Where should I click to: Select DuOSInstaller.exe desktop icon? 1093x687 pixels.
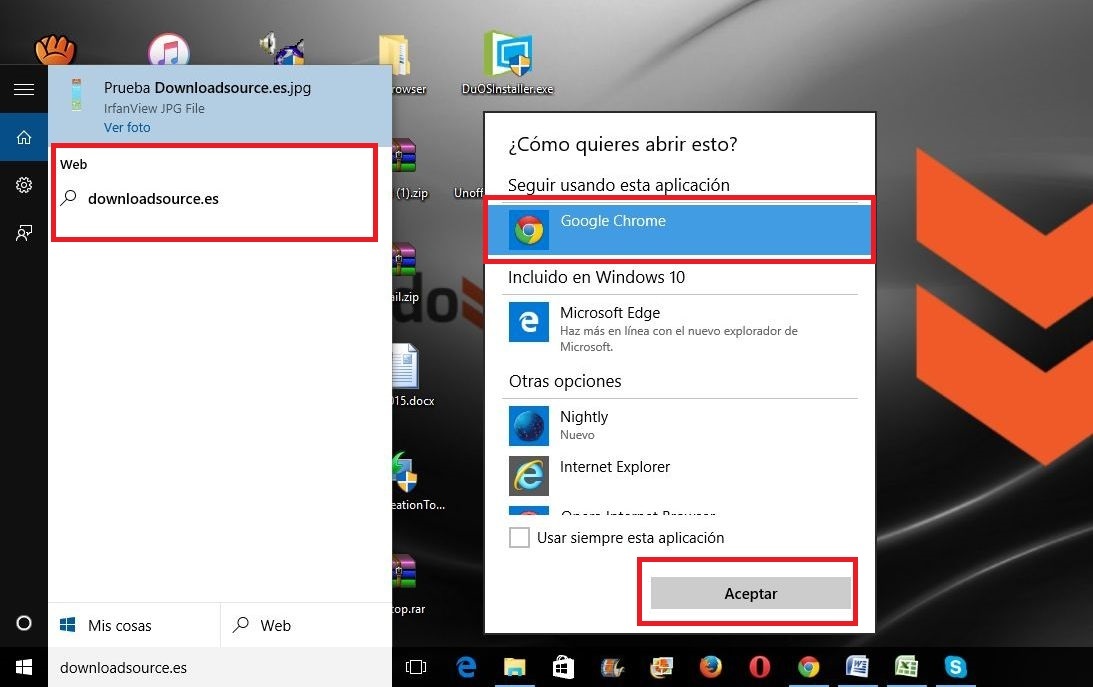click(507, 63)
